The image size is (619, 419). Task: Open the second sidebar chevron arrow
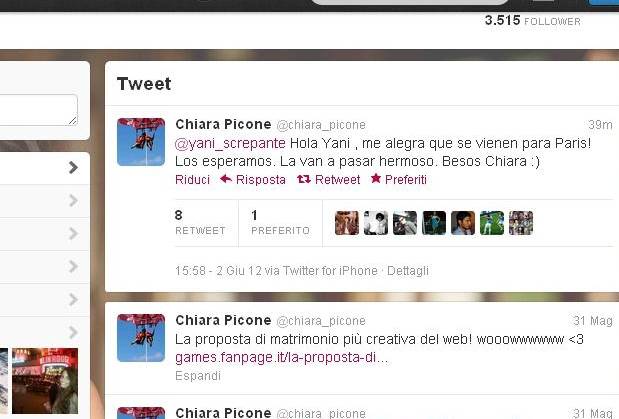(73, 201)
